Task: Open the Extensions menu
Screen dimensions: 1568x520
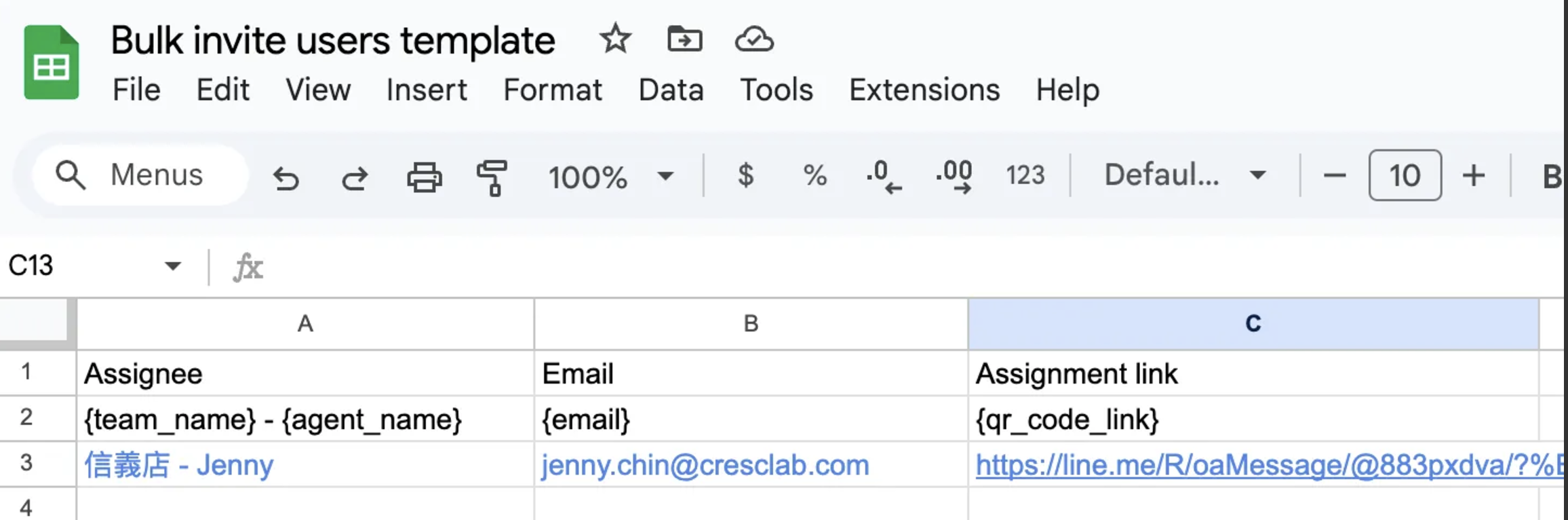Action: click(x=924, y=90)
